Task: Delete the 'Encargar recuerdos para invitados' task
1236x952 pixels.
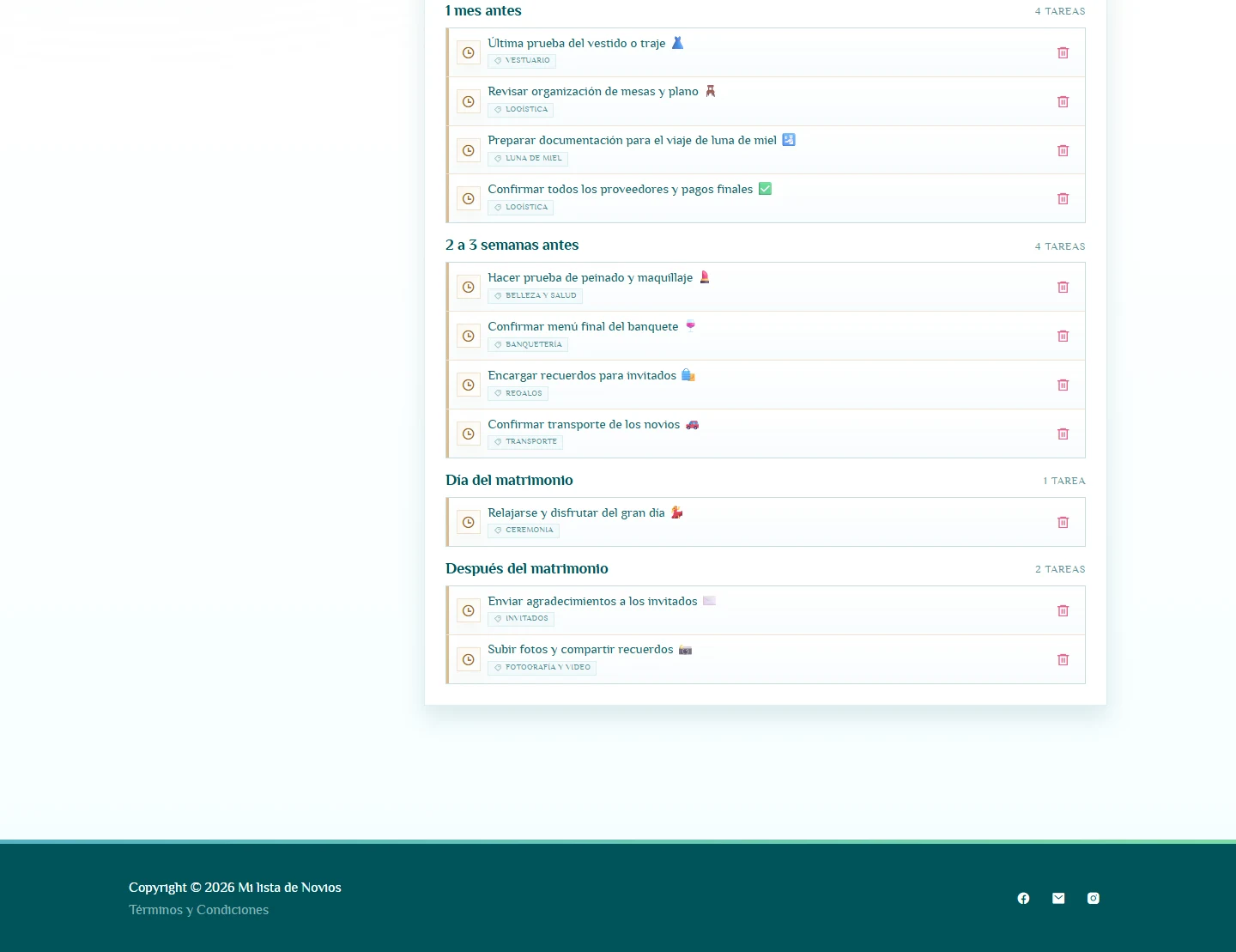Action: point(1063,385)
